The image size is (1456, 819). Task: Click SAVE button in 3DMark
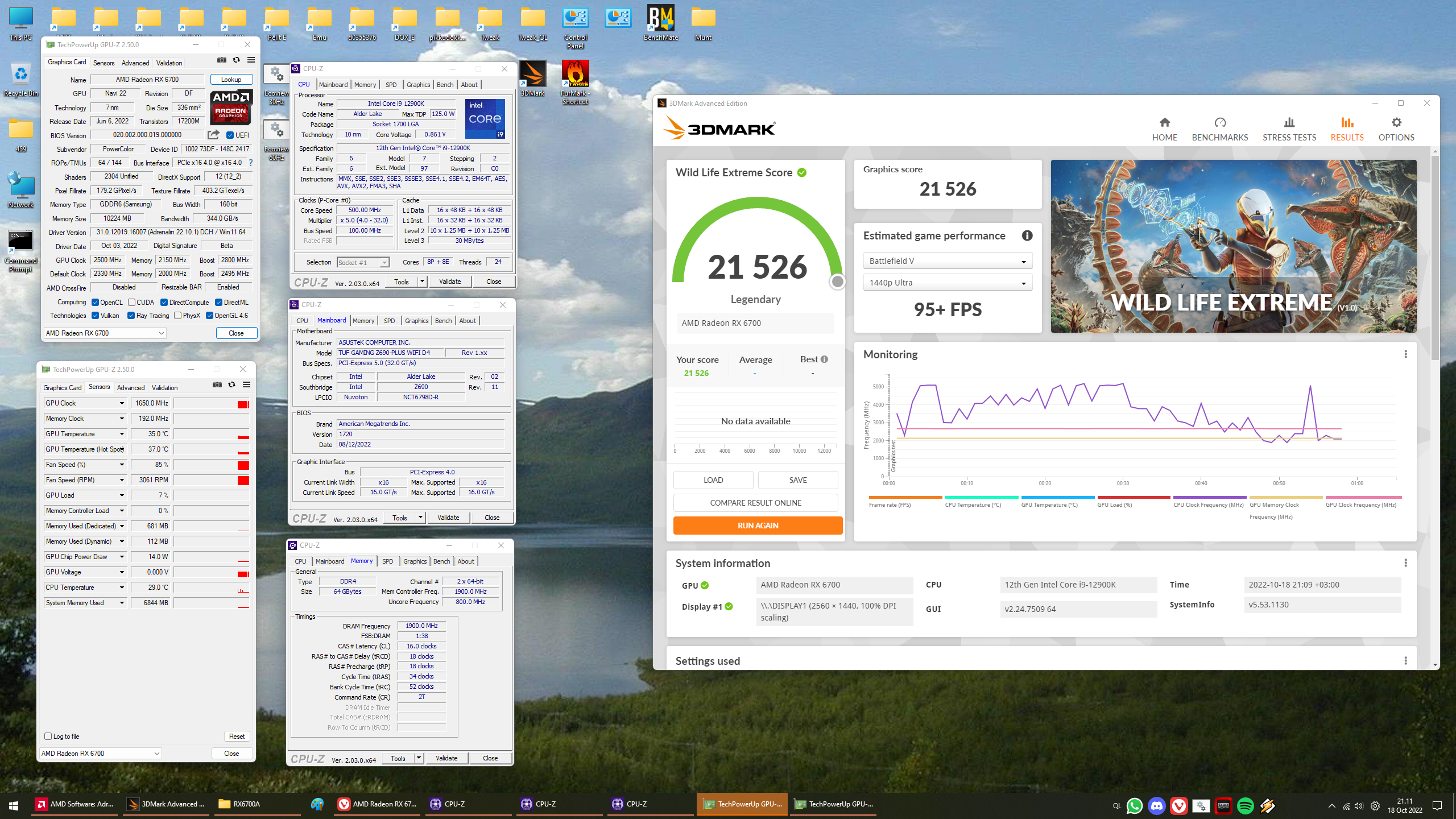click(x=797, y=480)
